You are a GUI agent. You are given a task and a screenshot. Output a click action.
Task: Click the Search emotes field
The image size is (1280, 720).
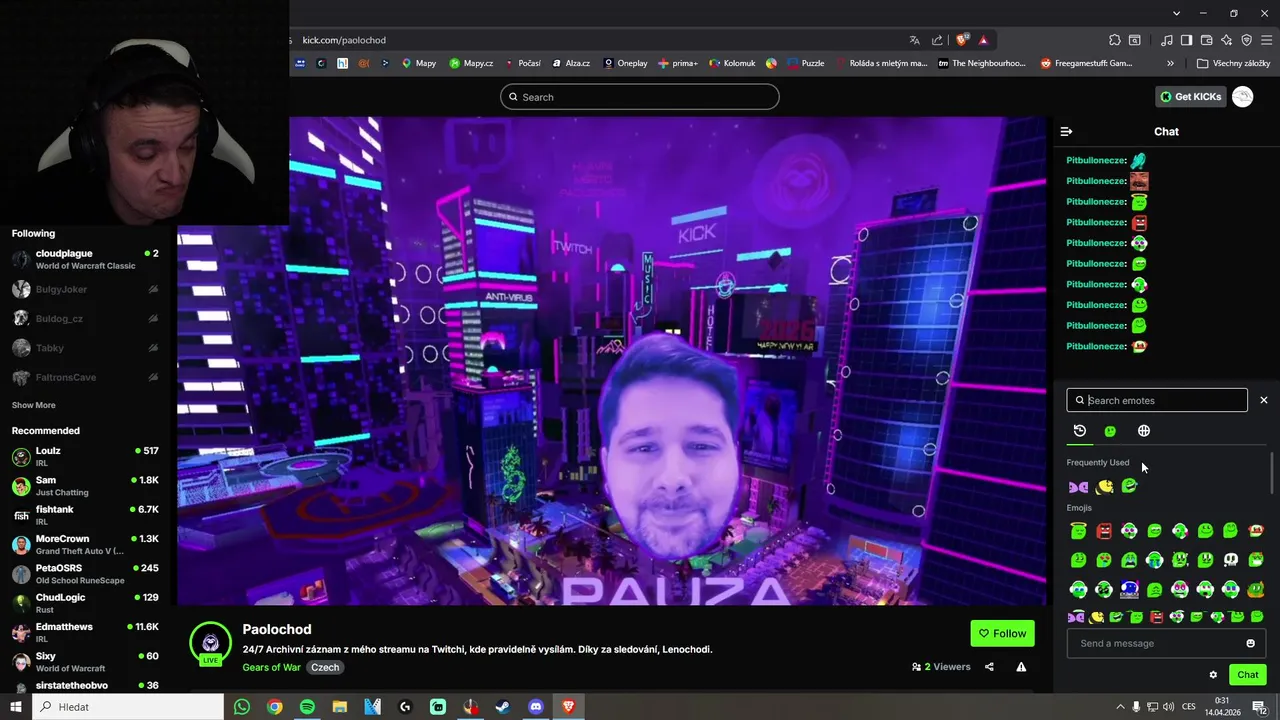pos(1157,400)
